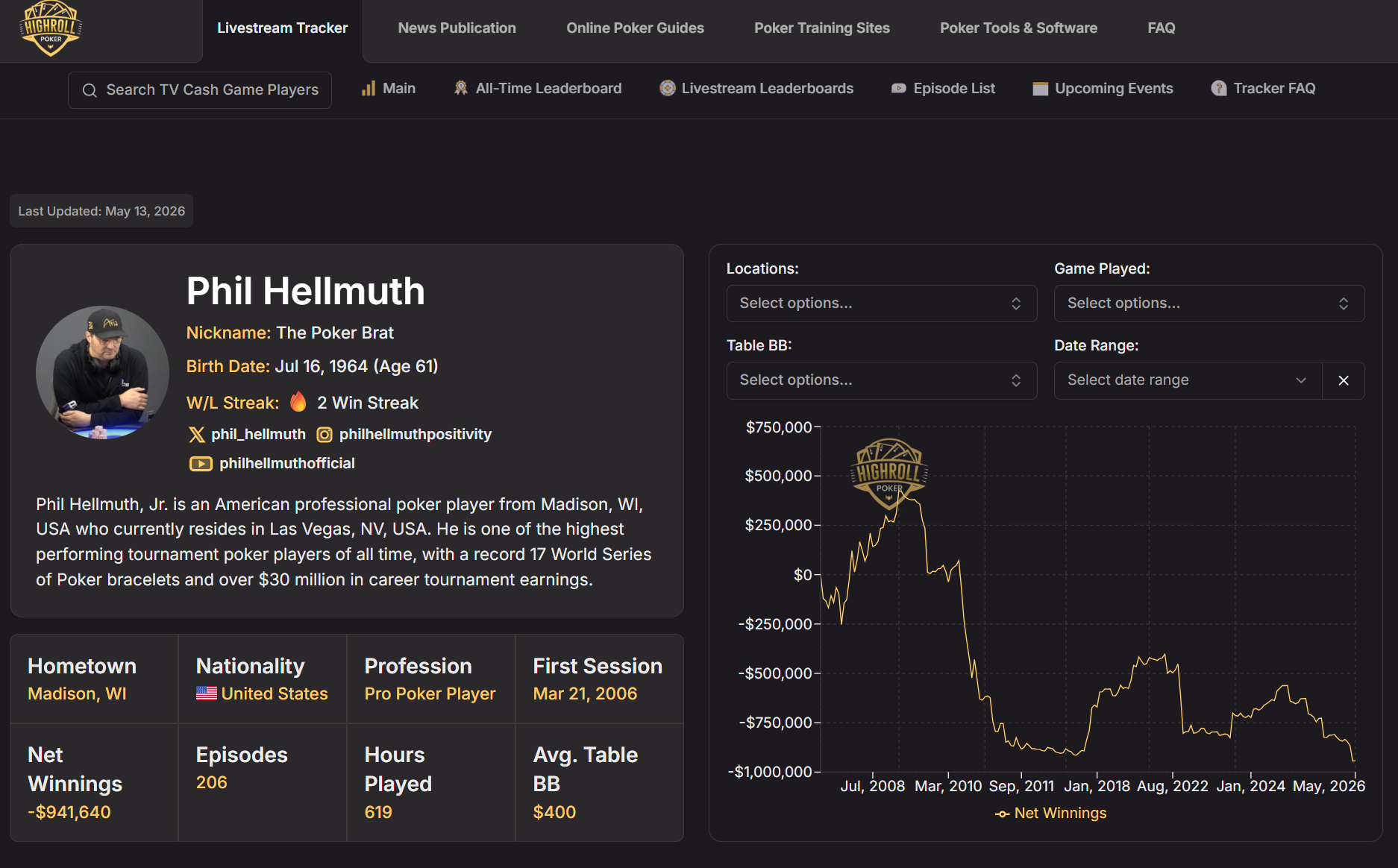This screenshot has width=1398, height=868.
Task: Click the search magnifier icon
Action: click(90, 90)
